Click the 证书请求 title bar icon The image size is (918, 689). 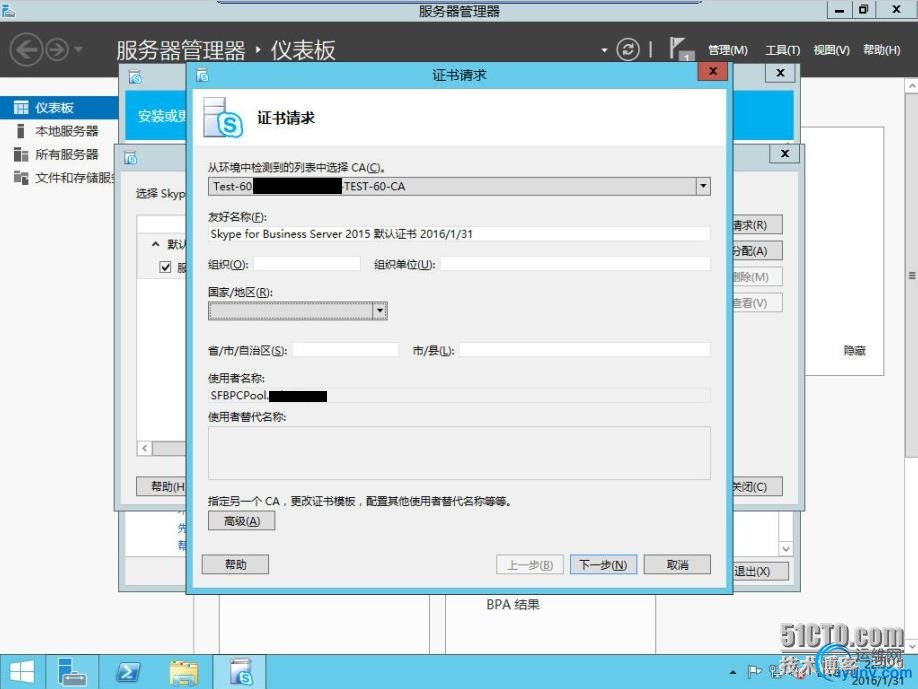point(203,76)
